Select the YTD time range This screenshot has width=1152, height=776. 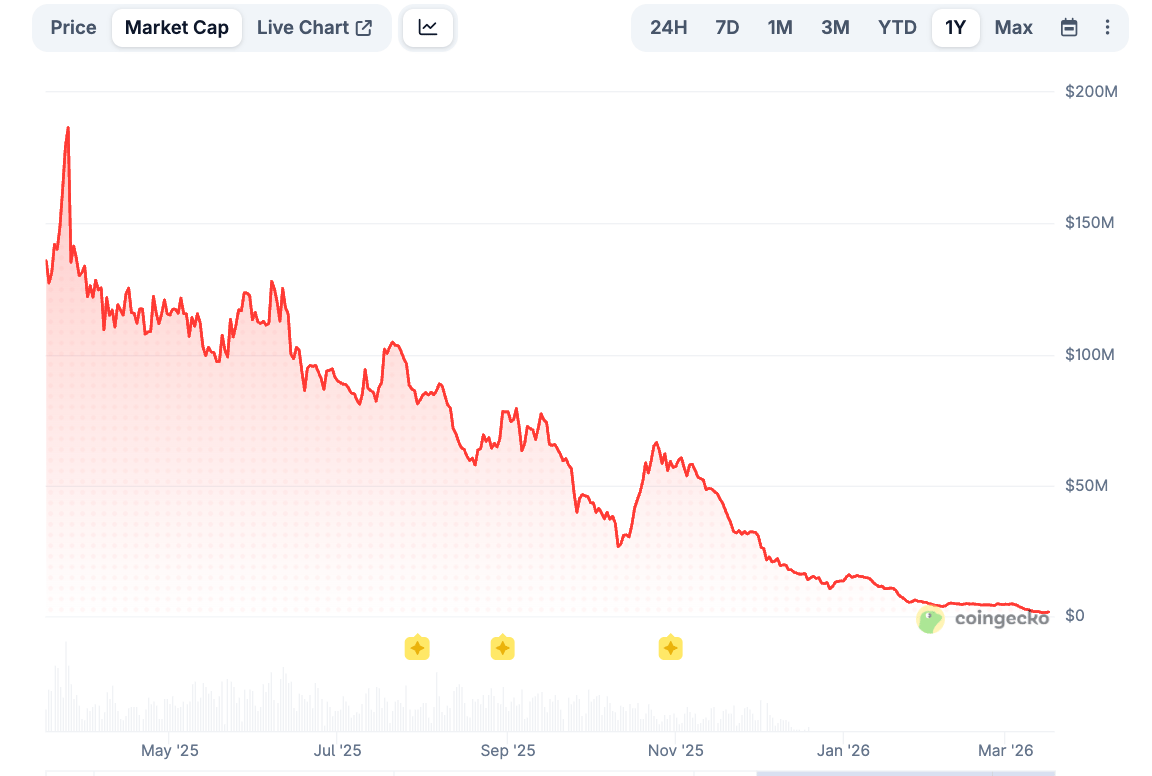click(x=897, y=28)
